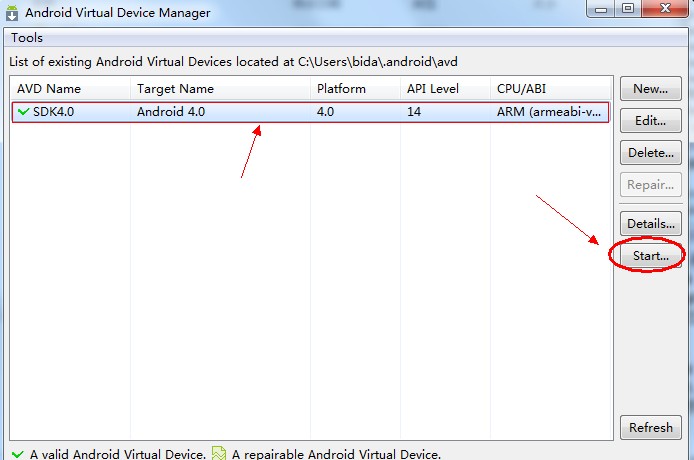Click the green checkmark beside SDK4.0
694x460 pixels.
(x=23, y=112)
